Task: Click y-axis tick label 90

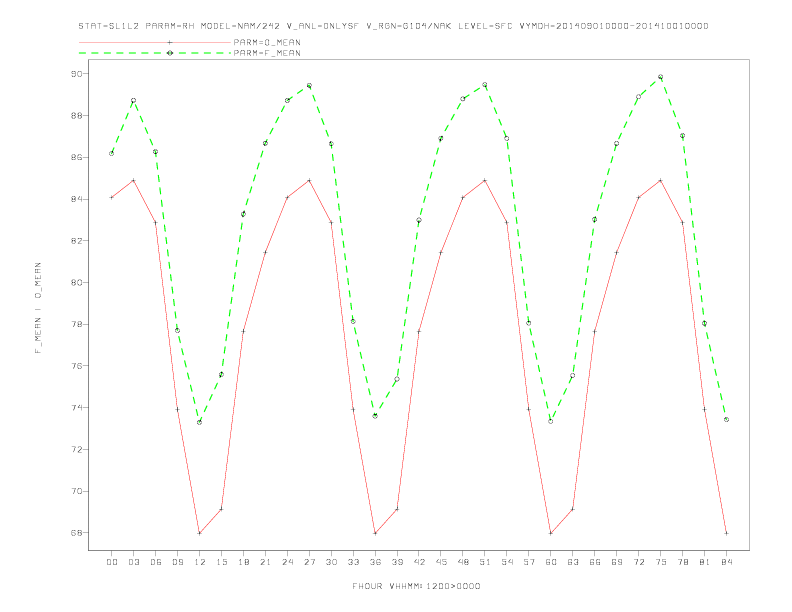Action: click(x=76, y=74)
